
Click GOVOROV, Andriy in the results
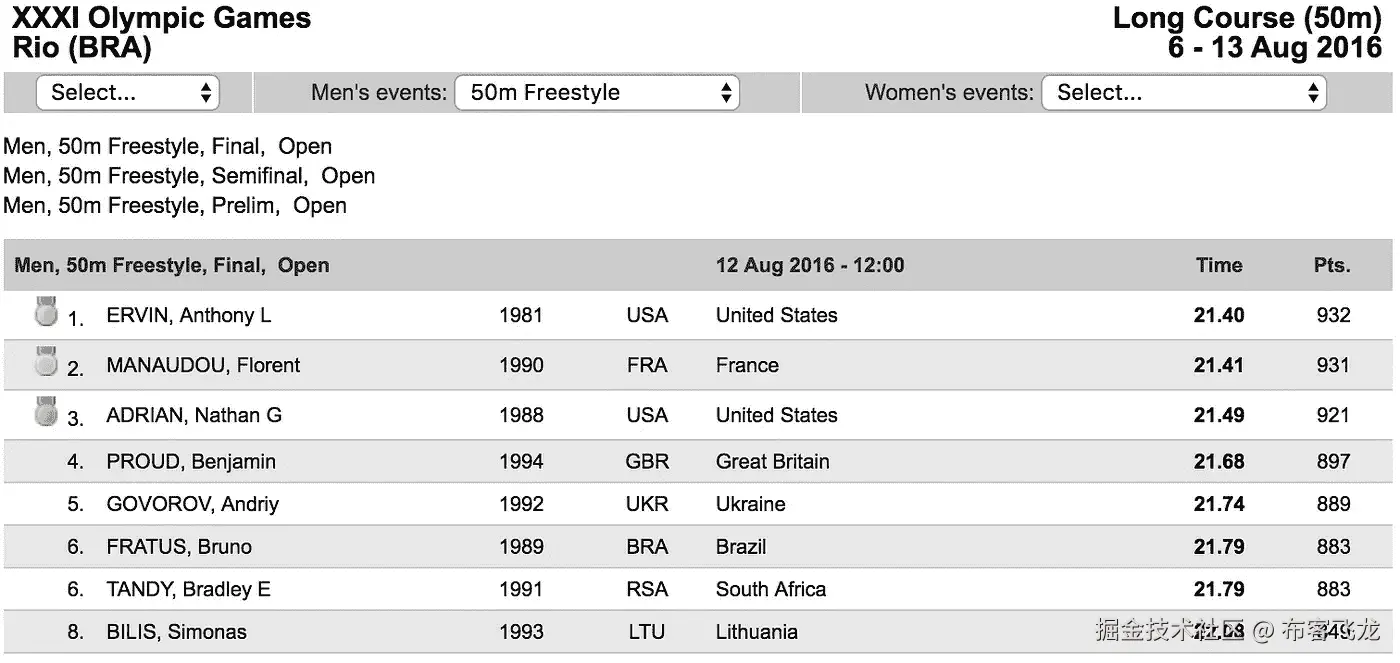(x=192, y=505)
